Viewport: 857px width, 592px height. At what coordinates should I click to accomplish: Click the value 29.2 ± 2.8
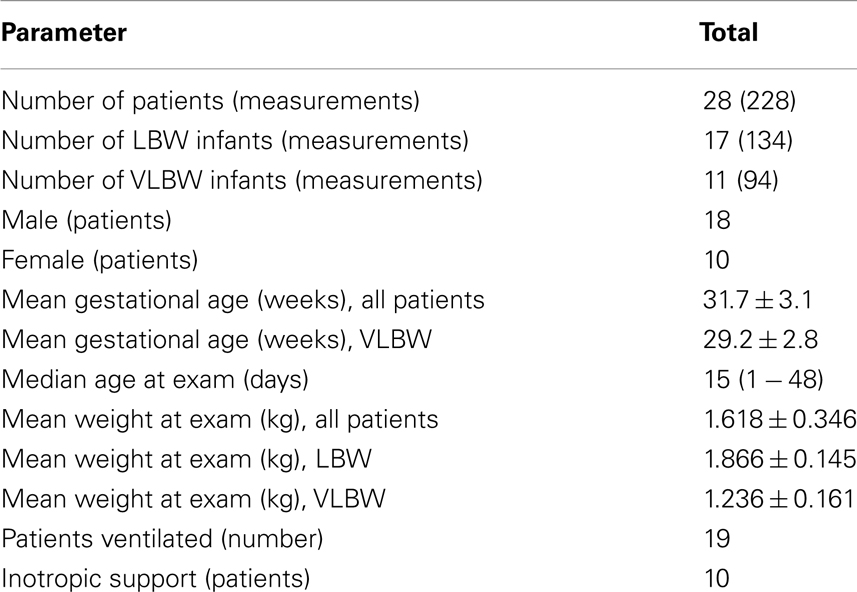[760, 340]
